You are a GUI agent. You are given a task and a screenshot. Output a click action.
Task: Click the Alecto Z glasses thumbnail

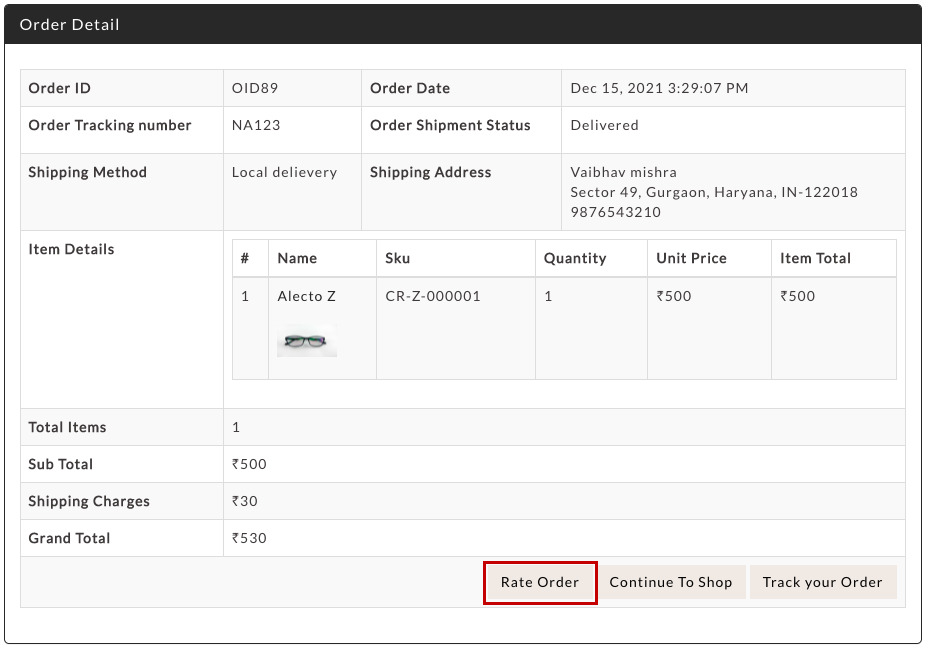307,341
